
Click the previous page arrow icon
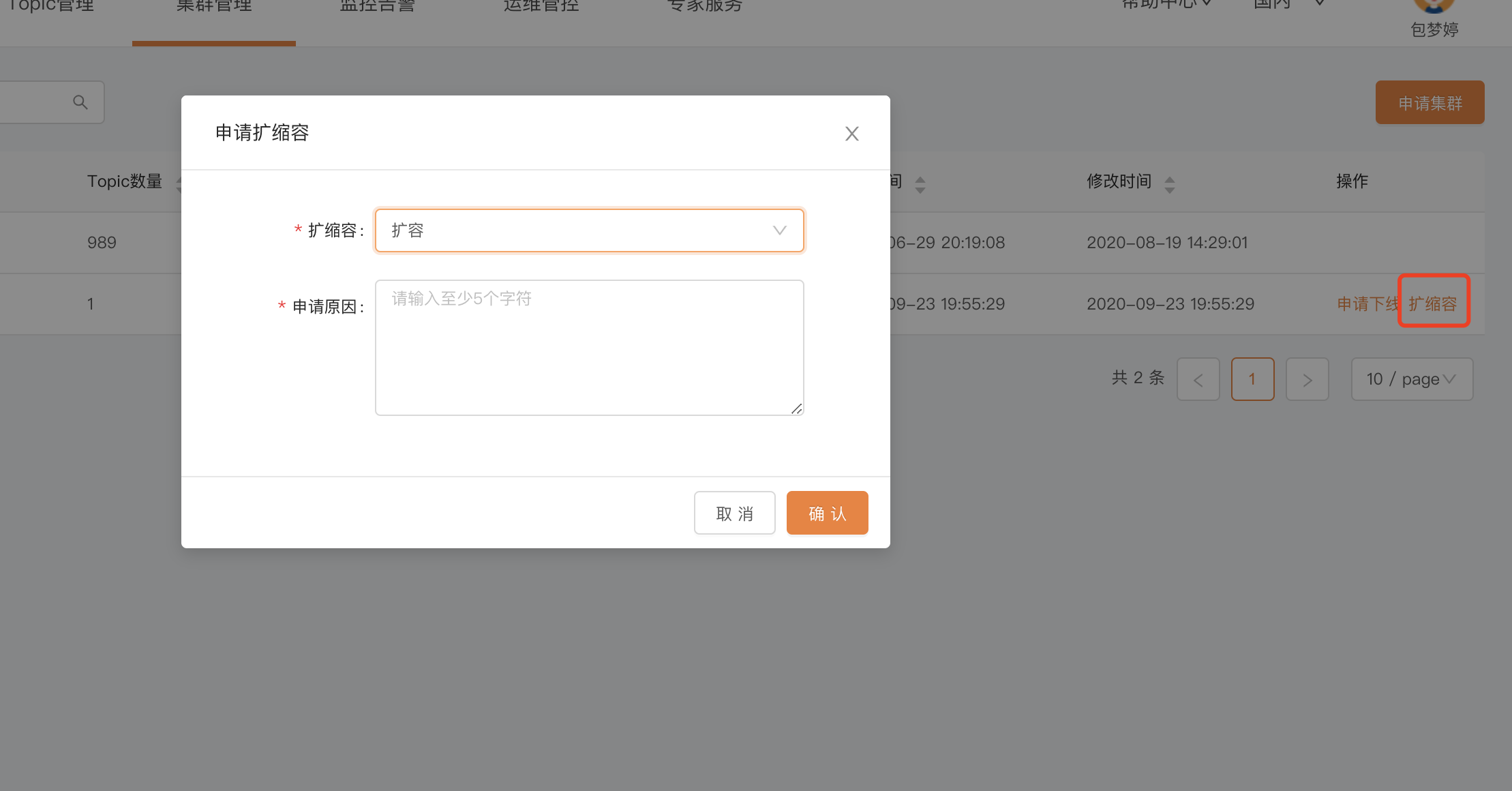(x=1198, y=379)
